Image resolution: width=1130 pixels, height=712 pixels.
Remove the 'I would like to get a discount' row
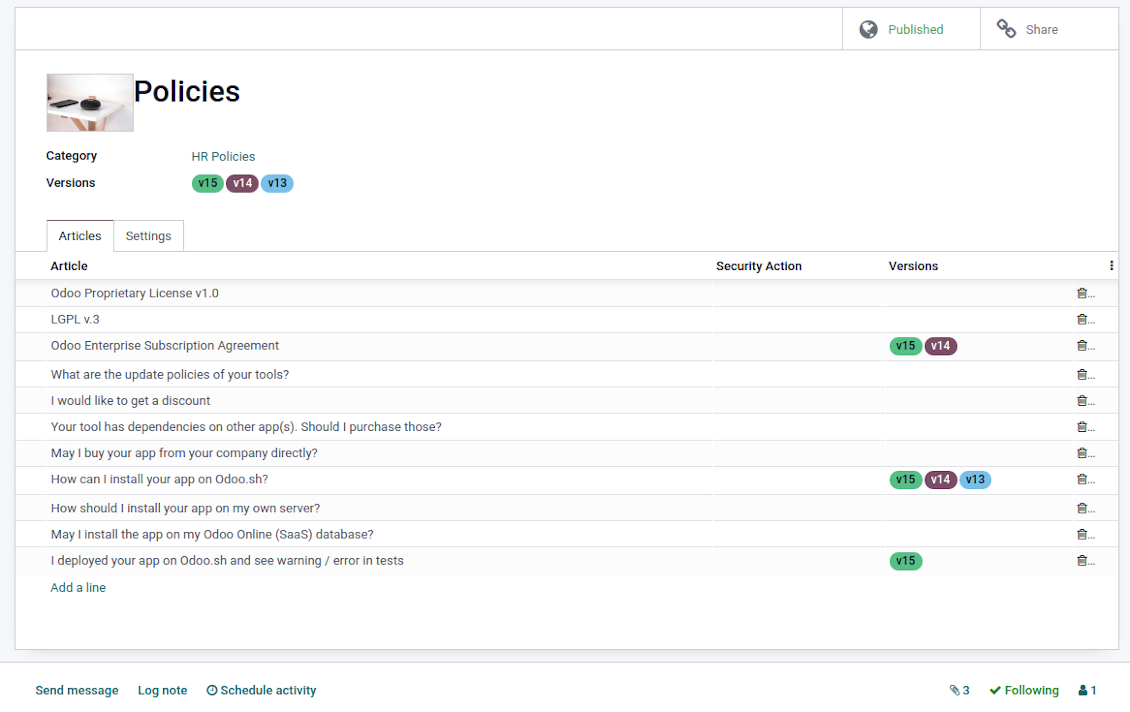click(1082, 401)
